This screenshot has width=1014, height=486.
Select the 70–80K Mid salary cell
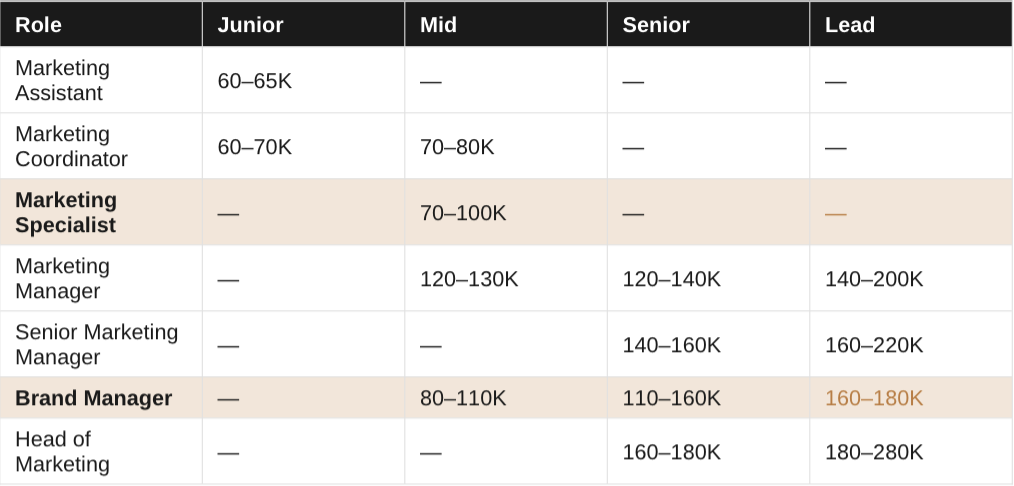pyautogui.click(x=506, y=146)
